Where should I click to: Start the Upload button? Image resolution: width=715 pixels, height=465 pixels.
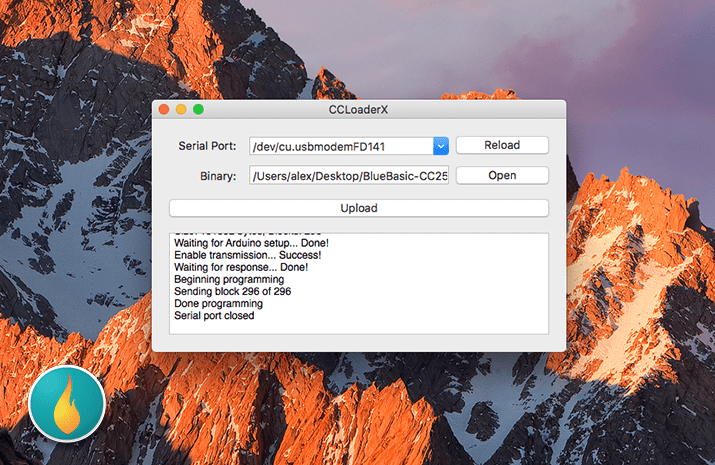[359, 208]
